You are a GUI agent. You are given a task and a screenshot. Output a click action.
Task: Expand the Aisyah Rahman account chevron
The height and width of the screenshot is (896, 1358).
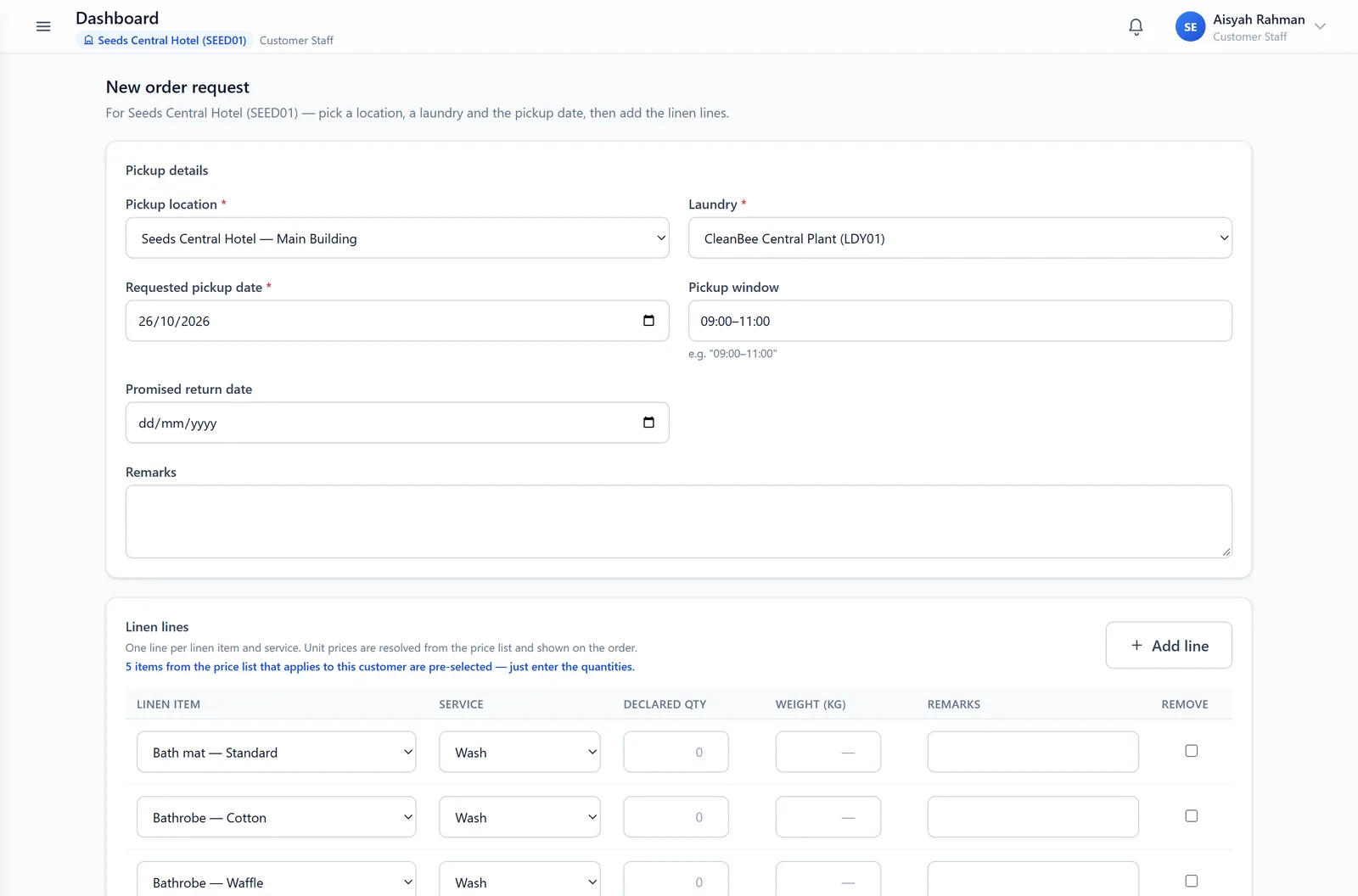tap(1320, 26)
